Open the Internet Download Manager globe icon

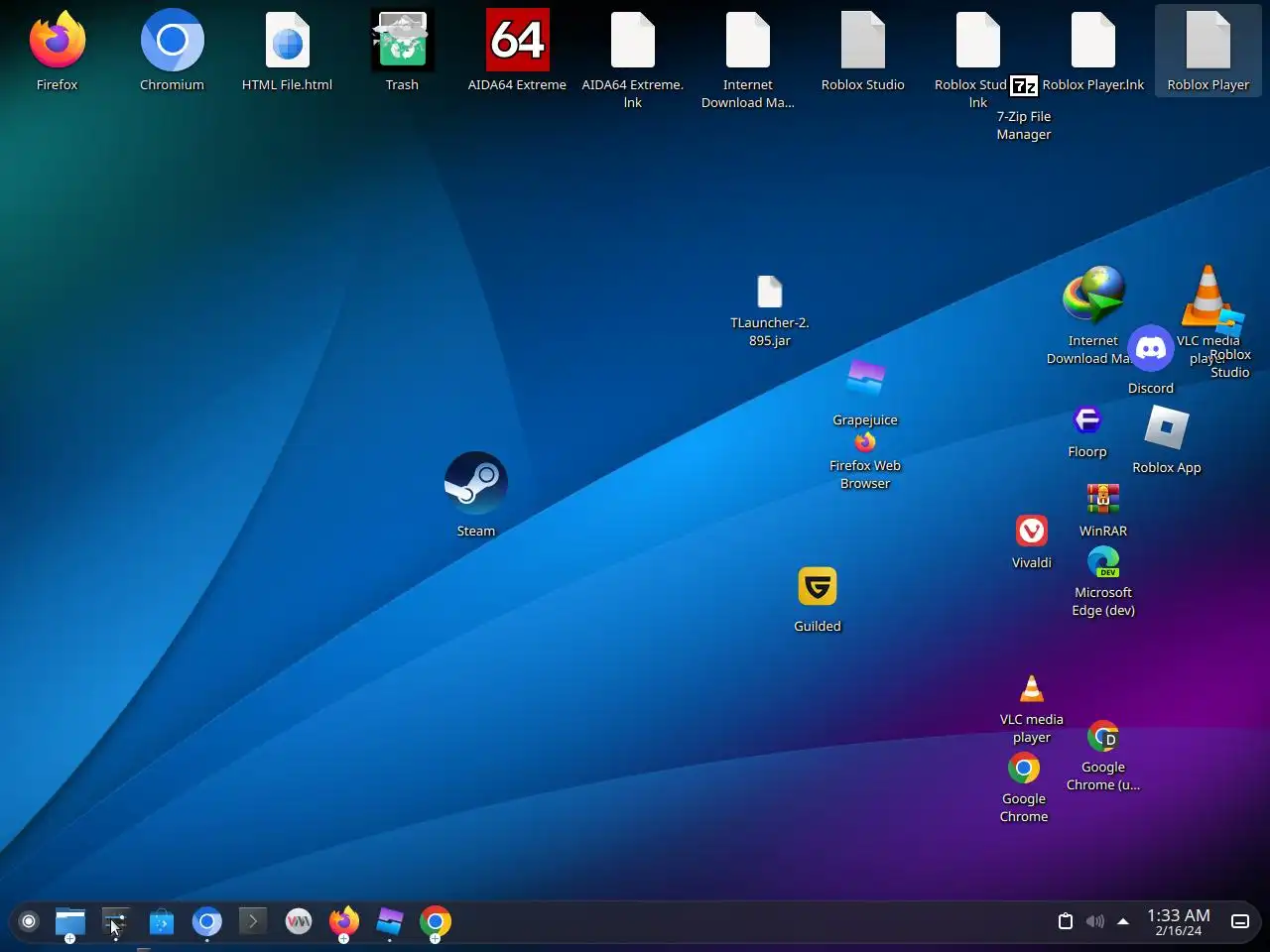tap(1093, 295)
